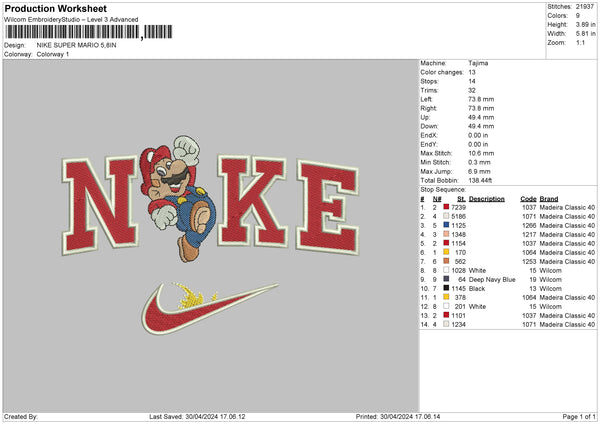This screenshot has height=424, width=600.
Task: Click the 'Stop Sequence:' heading
Action: 443,189
